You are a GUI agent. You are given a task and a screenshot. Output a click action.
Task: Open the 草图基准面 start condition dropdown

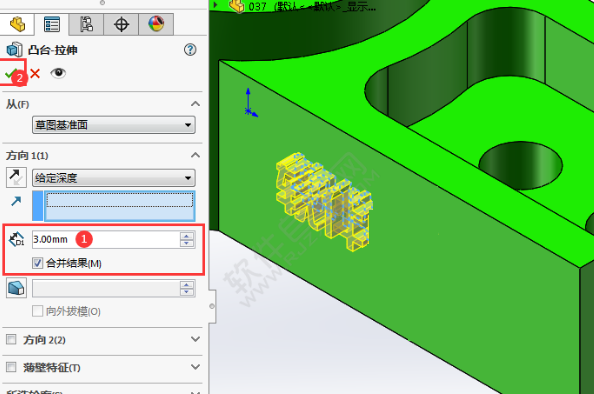(x=114, y=125)
